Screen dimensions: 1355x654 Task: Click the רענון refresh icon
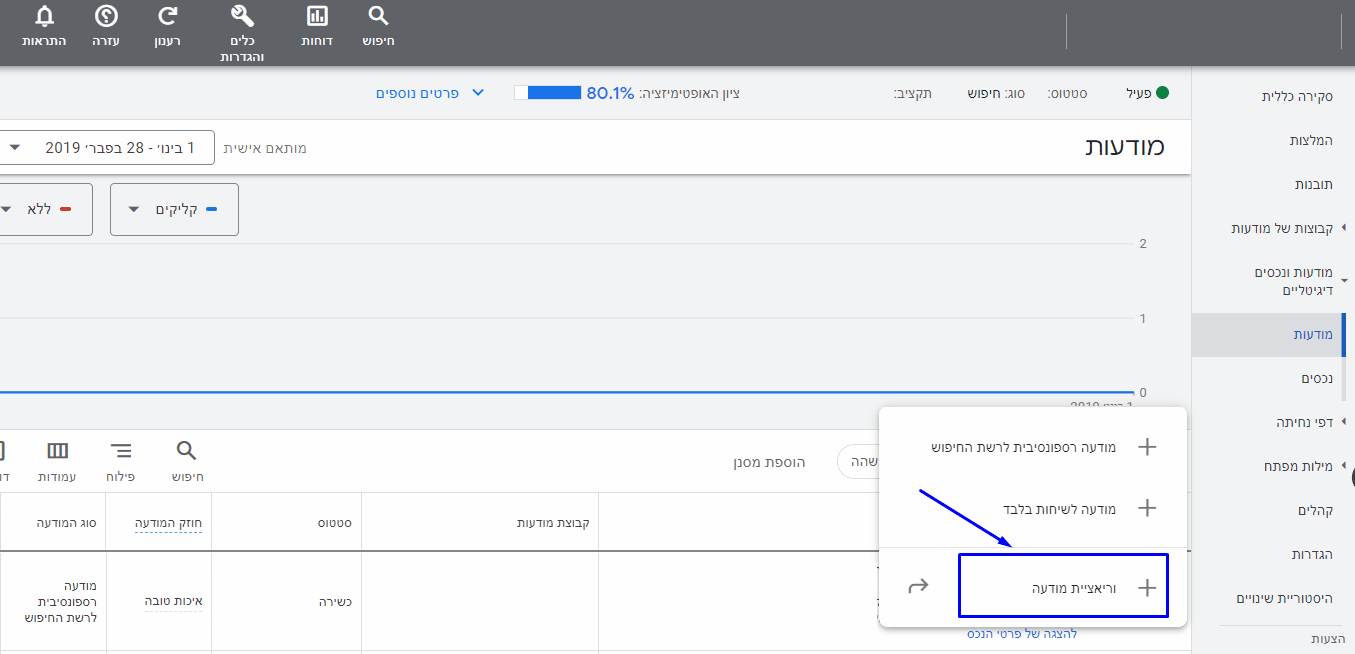[x=169, y=16]
